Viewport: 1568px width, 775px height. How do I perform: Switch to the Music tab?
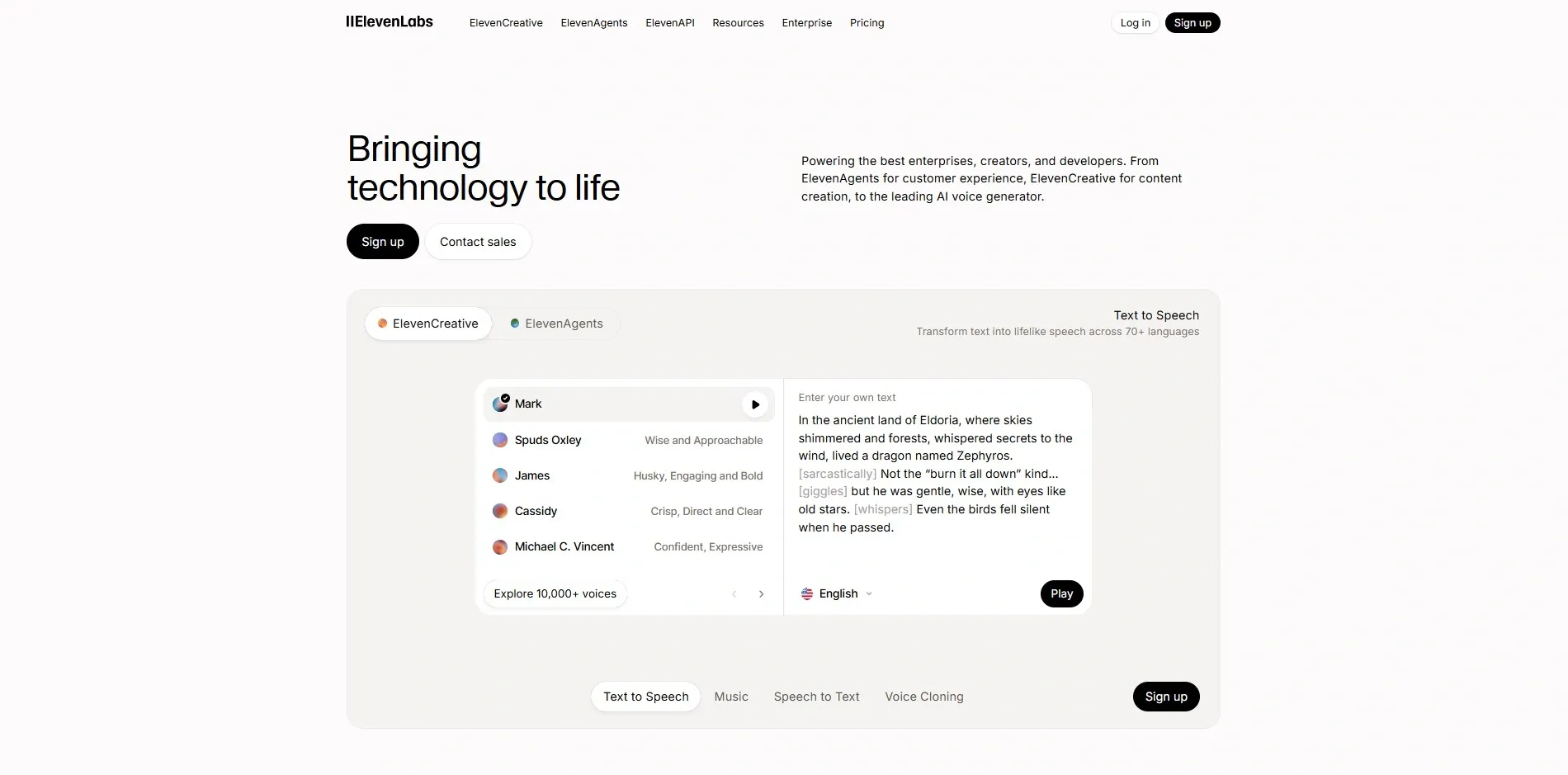tap(731, 697)
